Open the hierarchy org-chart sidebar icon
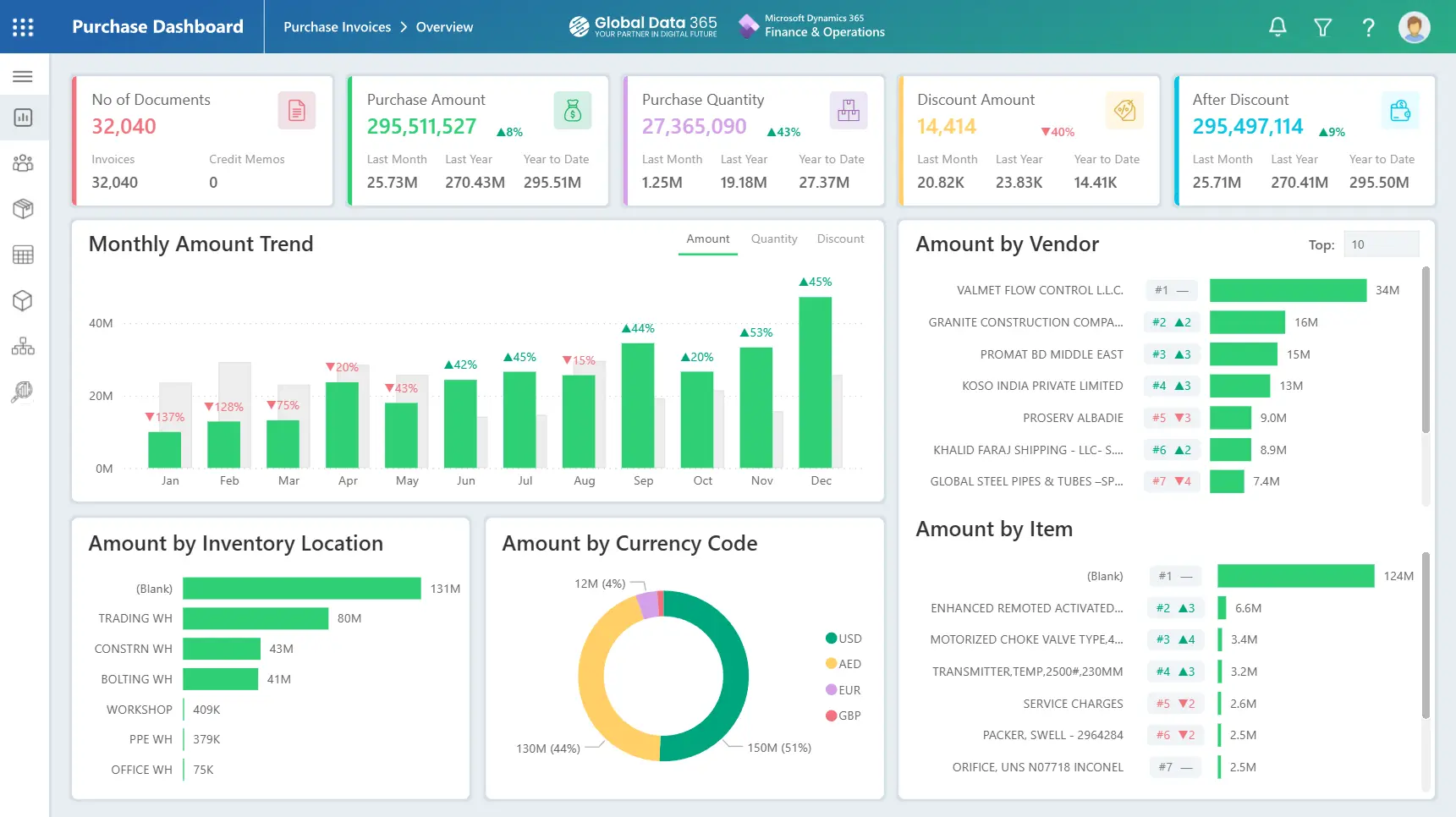The height and width of the screenshot is (817, 1456). [23, 346]
